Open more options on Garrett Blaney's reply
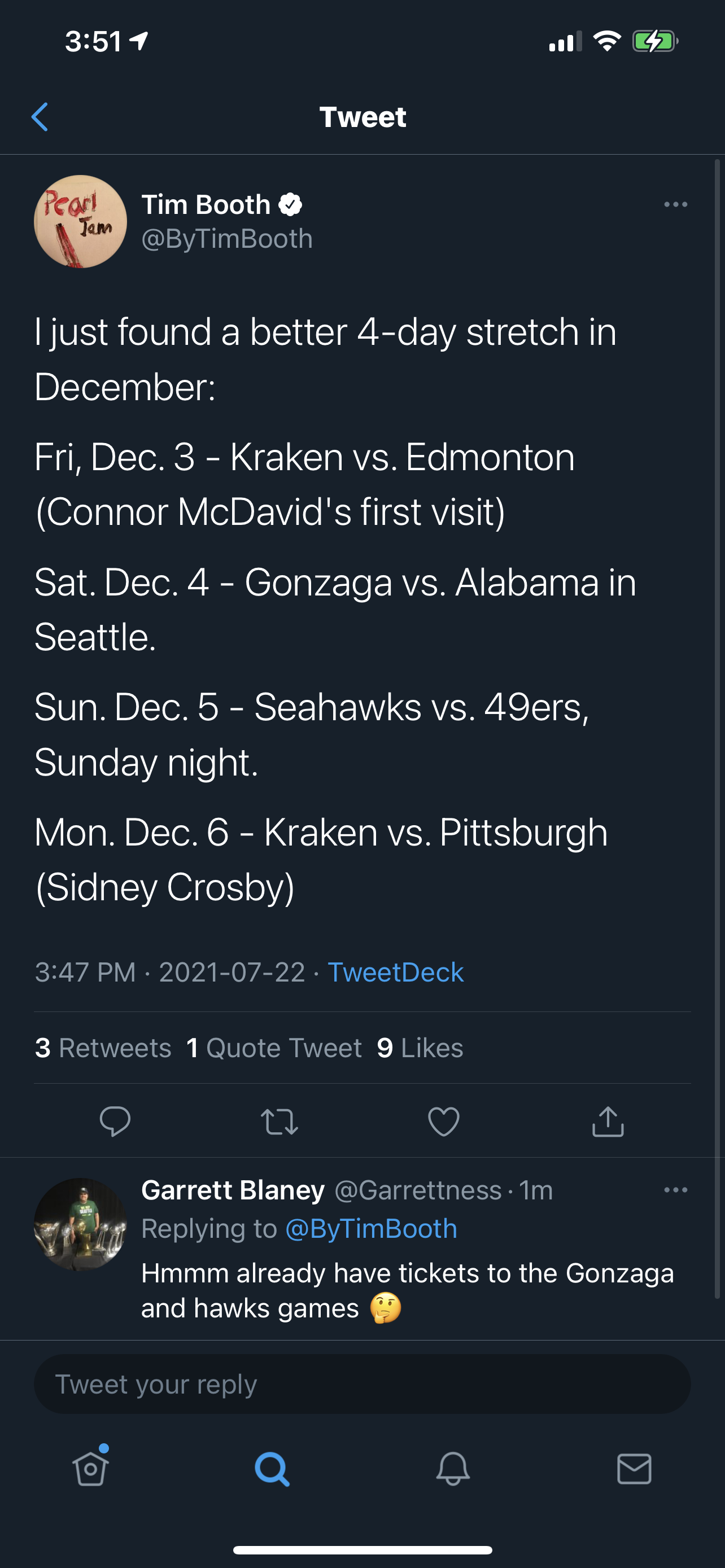725x1568 pixels. click(x=675, y=1190)
